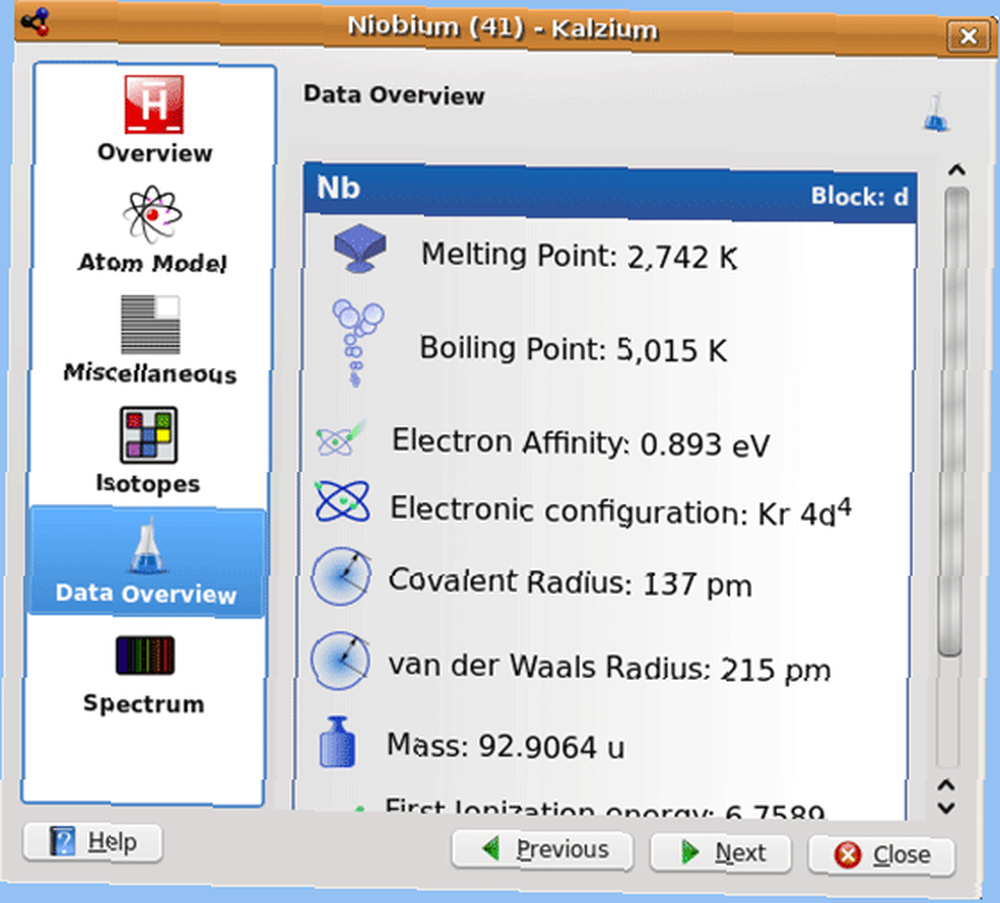This screenshot has height=903, width=1000.
Task: Click the 'Atom Model' label in the sidebar
Action: click(152, 263)
